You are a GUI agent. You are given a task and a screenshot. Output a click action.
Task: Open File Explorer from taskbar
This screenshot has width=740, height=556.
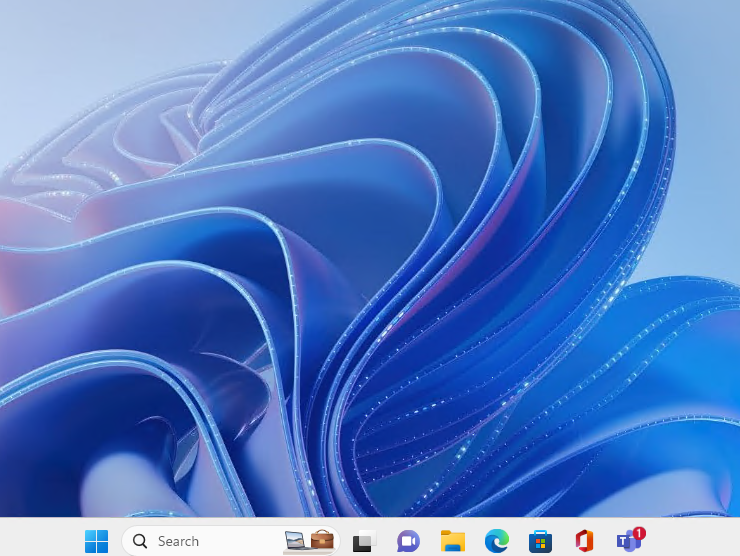tap(453, 541)
